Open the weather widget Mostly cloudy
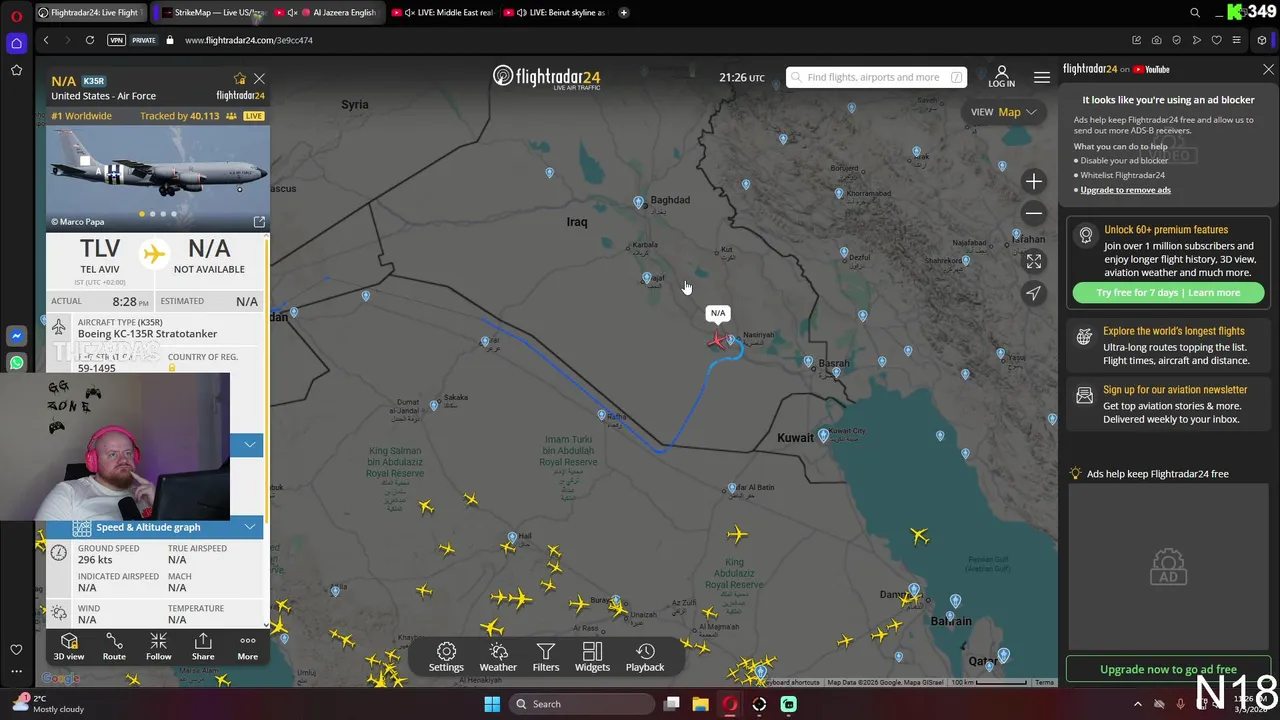 click(48, 704)
